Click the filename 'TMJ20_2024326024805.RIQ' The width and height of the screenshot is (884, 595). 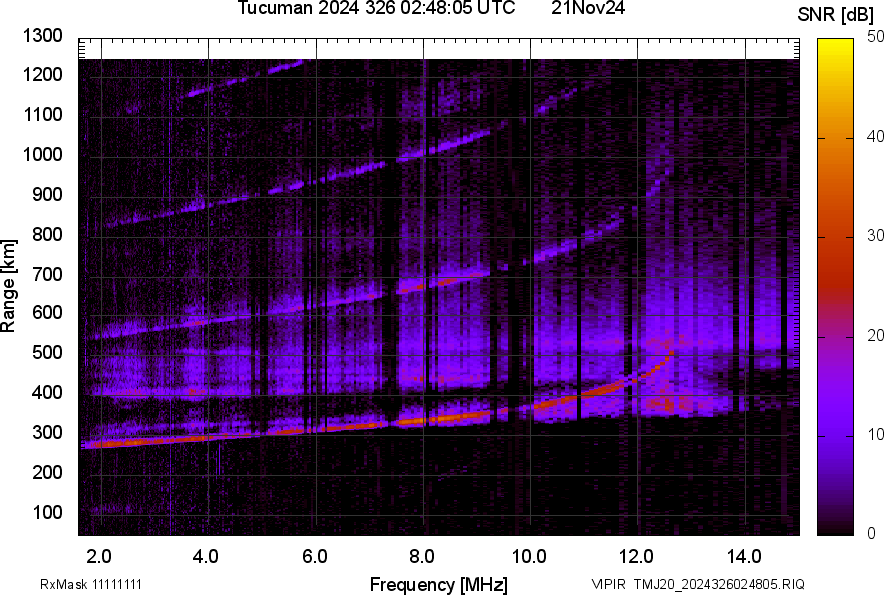click(719, 584)
